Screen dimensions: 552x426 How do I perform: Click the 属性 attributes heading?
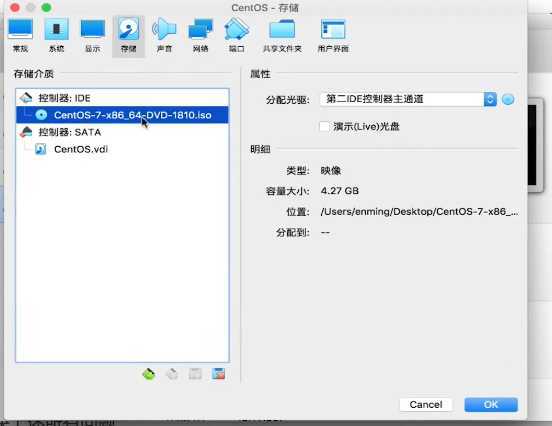[260, 74]
